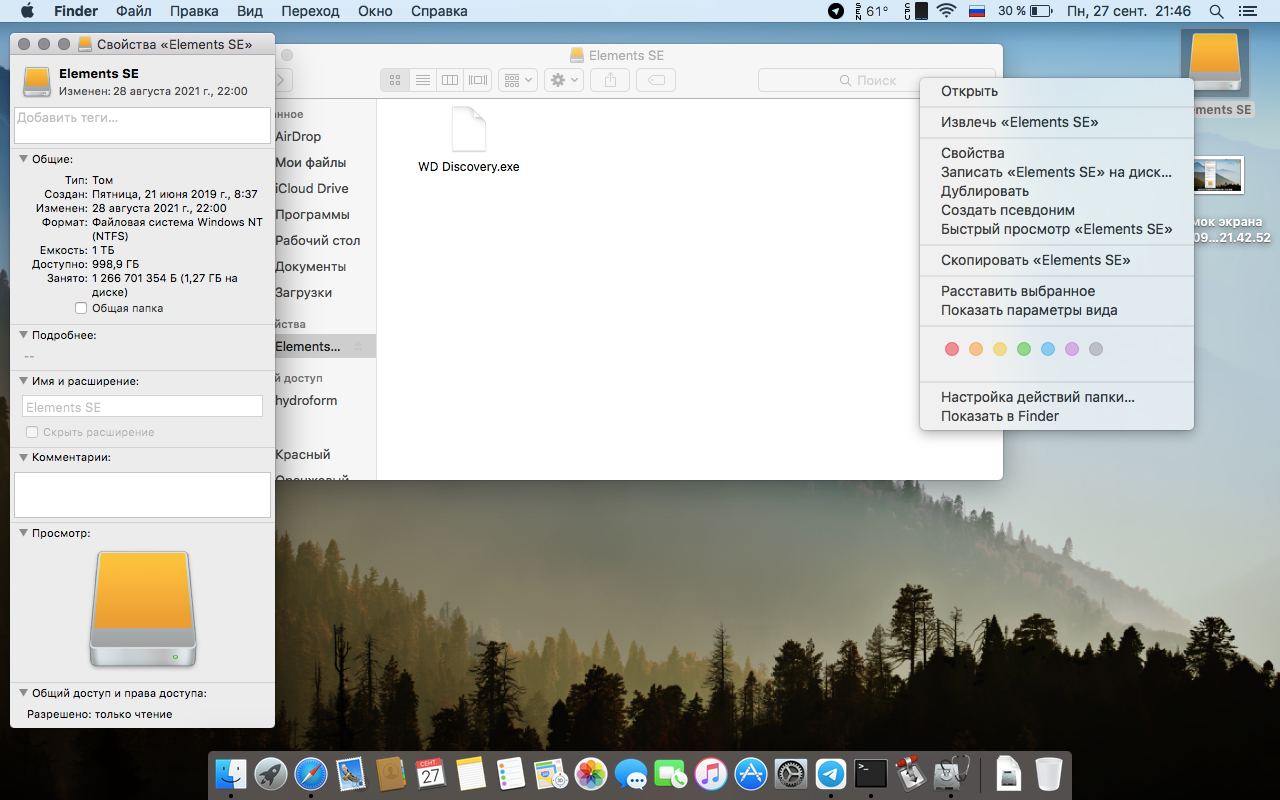Apply the blue tag color in context menu
The image size is (1280, 800).
[x=1048, y=349]
